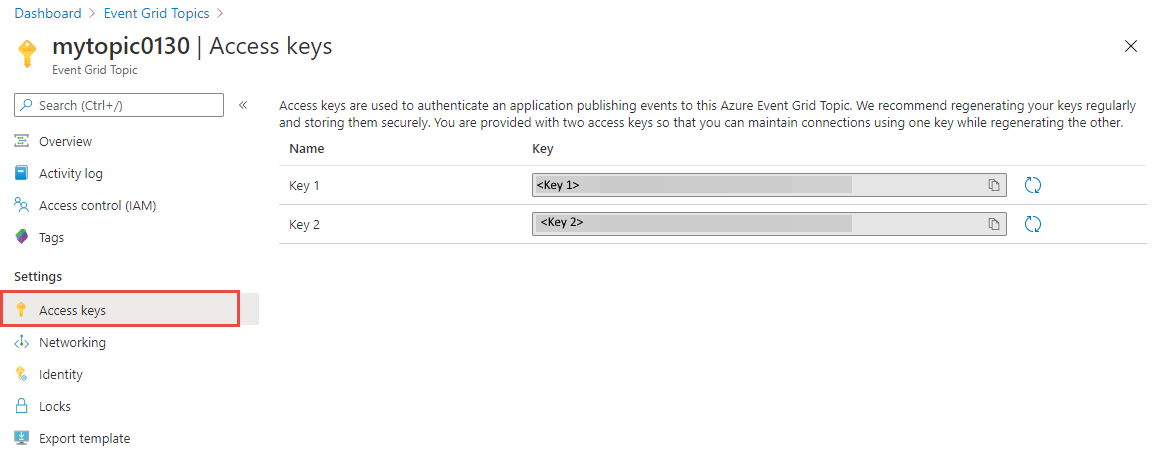Image resolution: width=1167 pixels, height=454 pixels.
Task: Copy Key 1 to clipboard
Action: click(x=994, y=185)
